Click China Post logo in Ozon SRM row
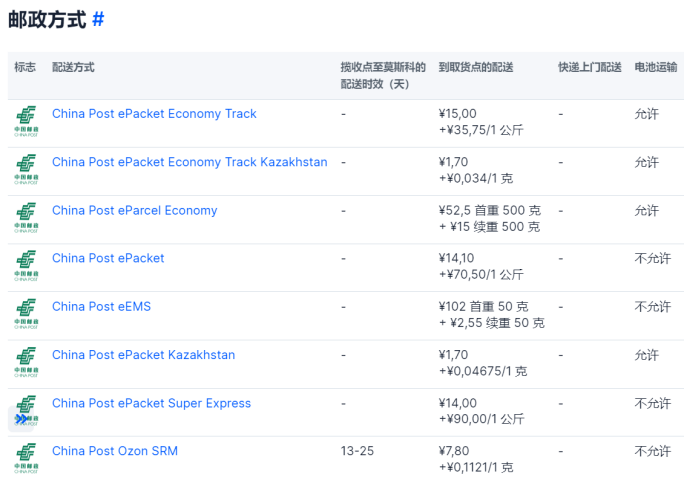 click(x=26, y=459)
